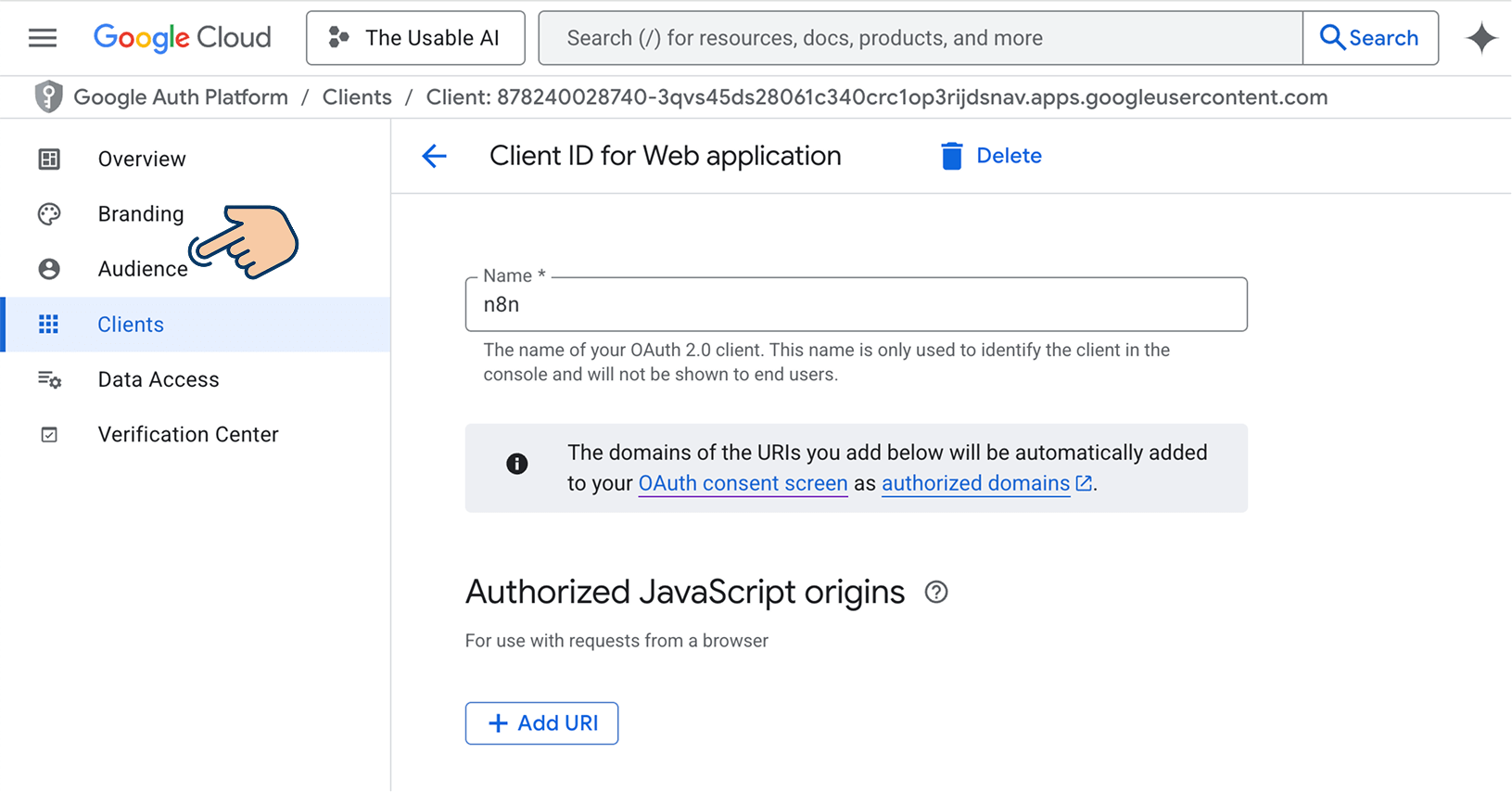
Task: Open the Gemini sparkle assistant
Action: click(1481, 38)
